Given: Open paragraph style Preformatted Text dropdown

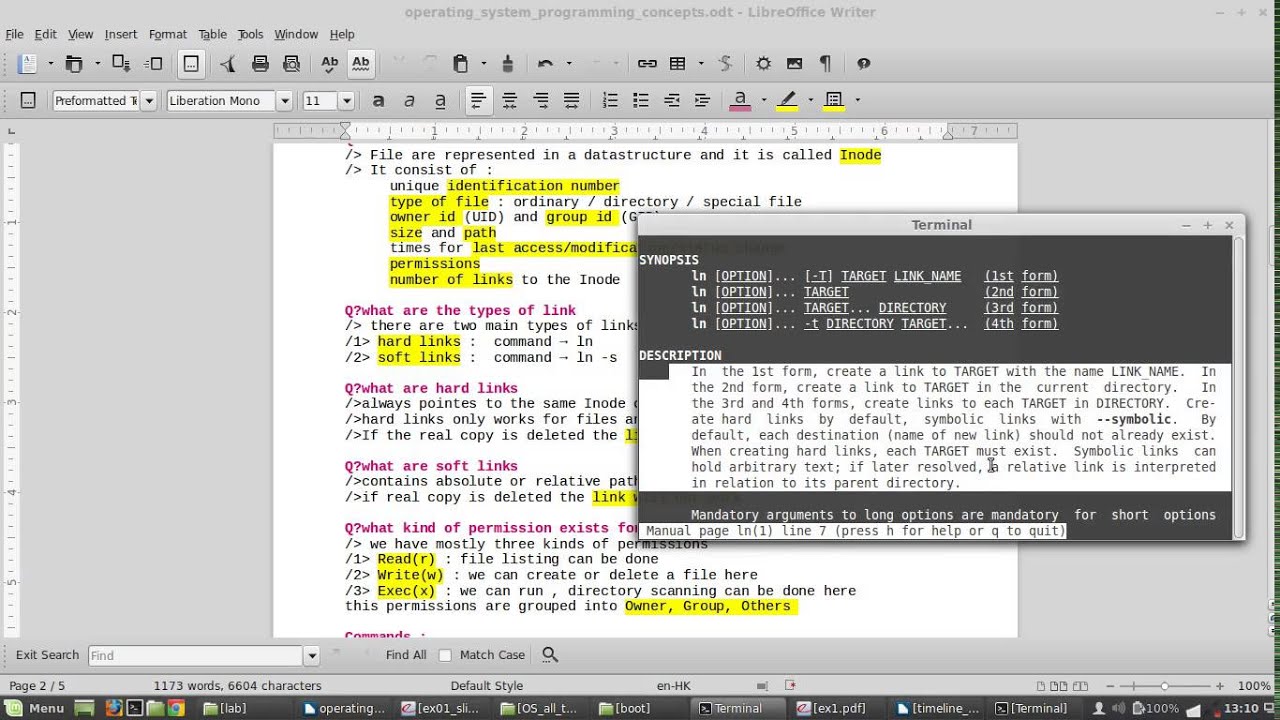Looking at the screenshot, I should 149,101.
